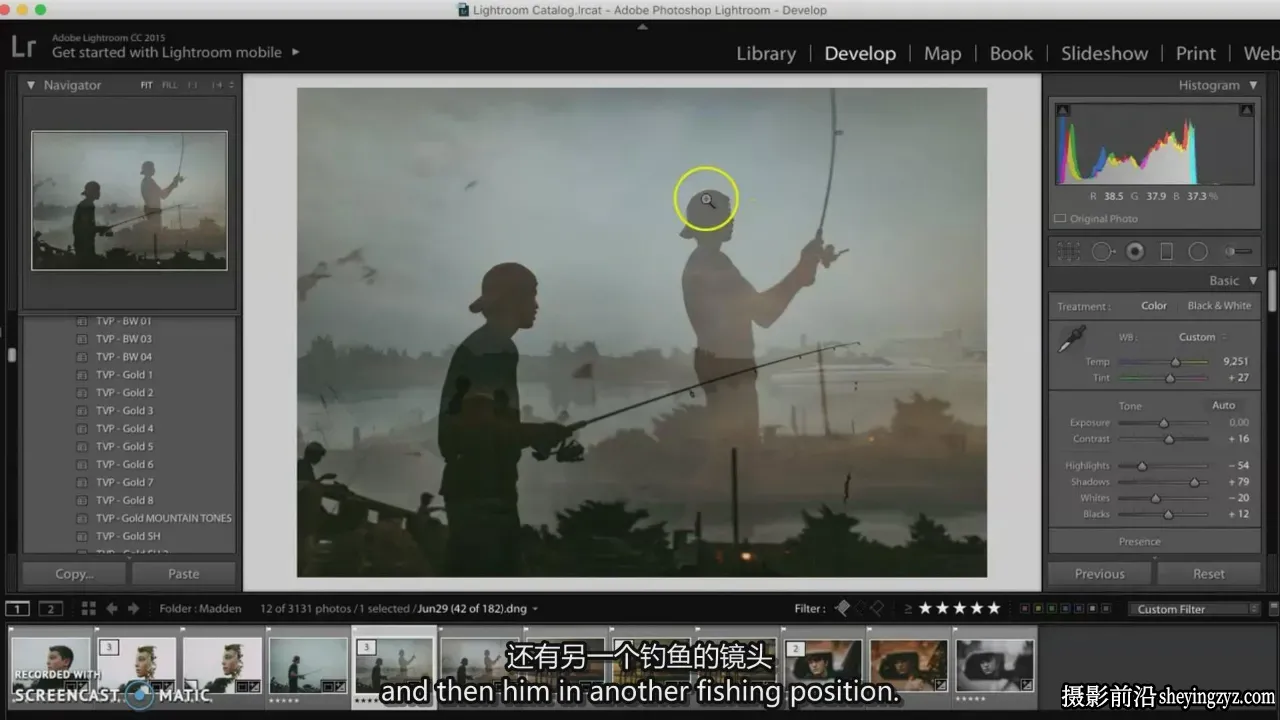The image size is (1280, 720).
Task: Switch to the Develop module
Action: pyautogui.click(x=860, y=54)
